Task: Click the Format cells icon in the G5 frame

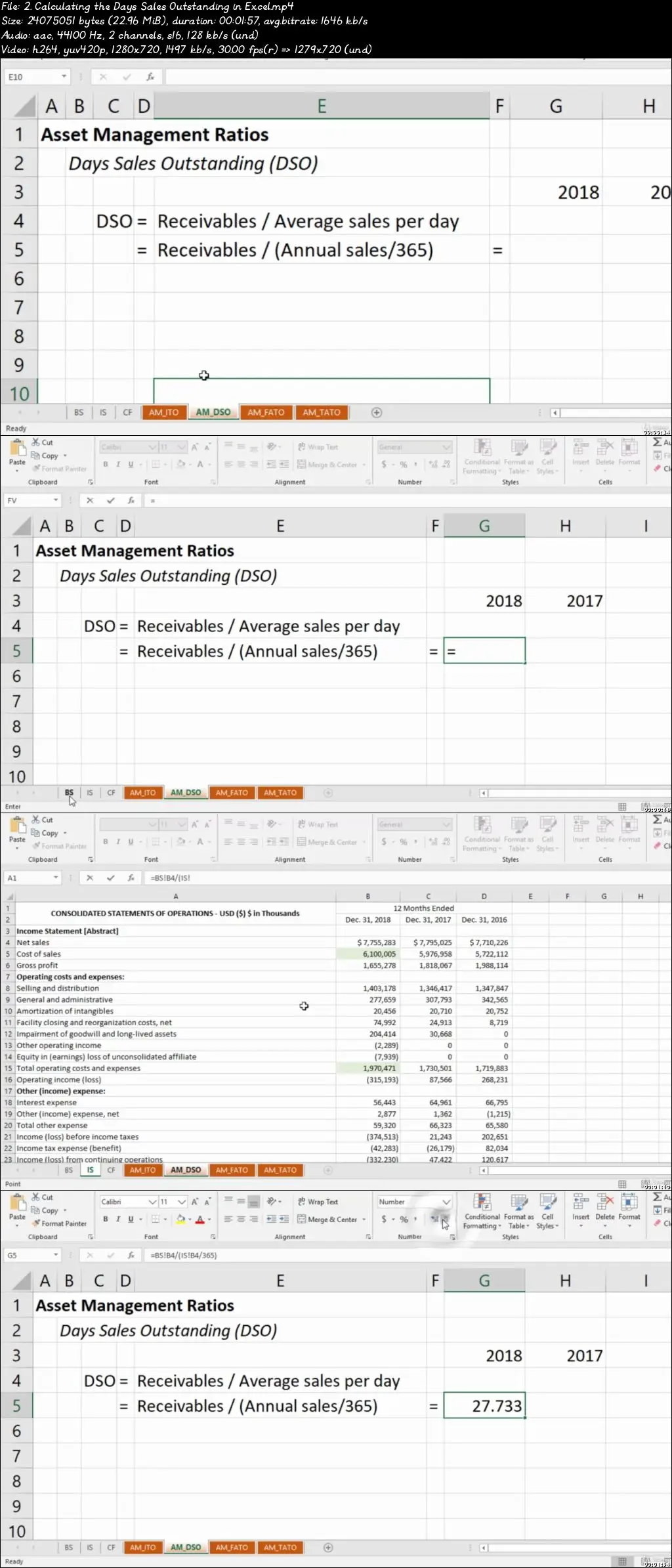Action: 629,1200
